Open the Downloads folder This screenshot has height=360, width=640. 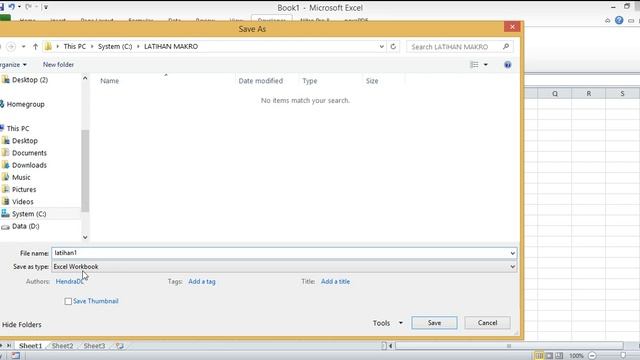[x=29, y=165]
